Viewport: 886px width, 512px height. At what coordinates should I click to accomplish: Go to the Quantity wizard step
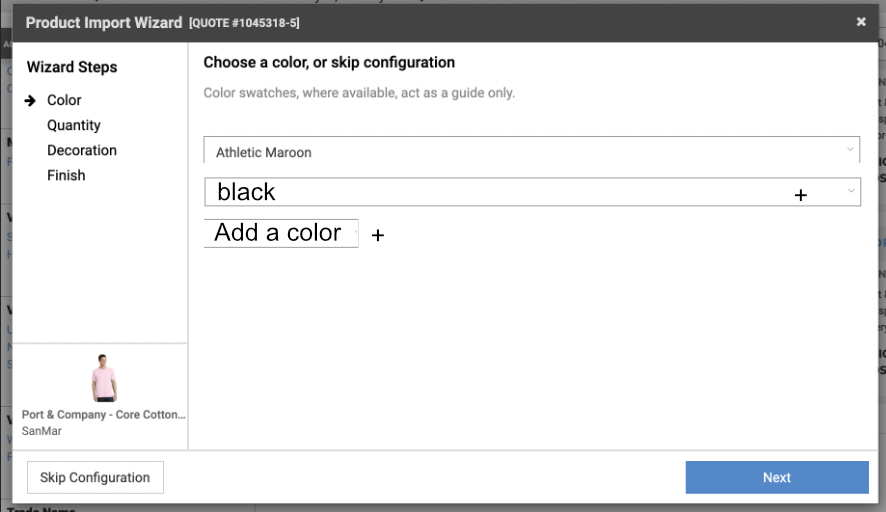tap(74, 125)
